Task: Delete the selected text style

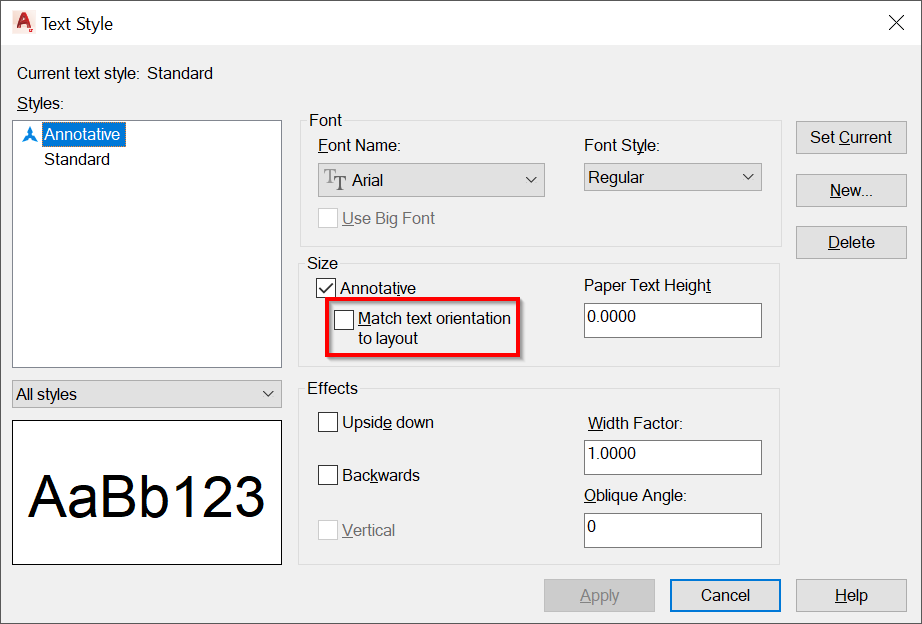Action: pos(850,242)
